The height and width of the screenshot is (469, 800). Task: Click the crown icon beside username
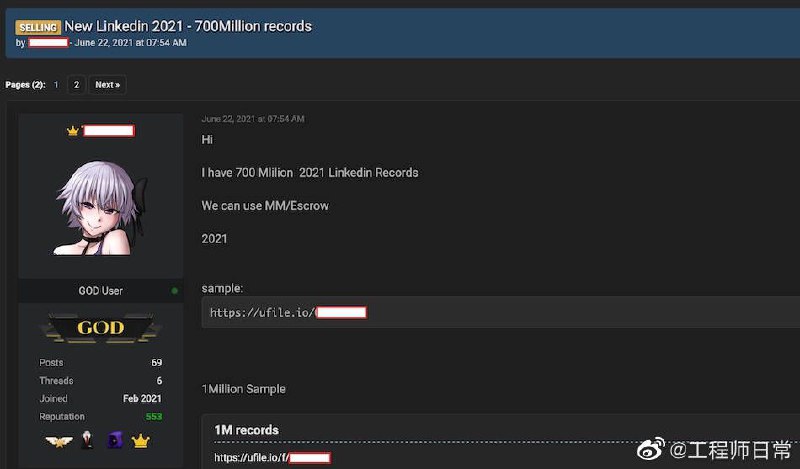click(x=73, y=131)
